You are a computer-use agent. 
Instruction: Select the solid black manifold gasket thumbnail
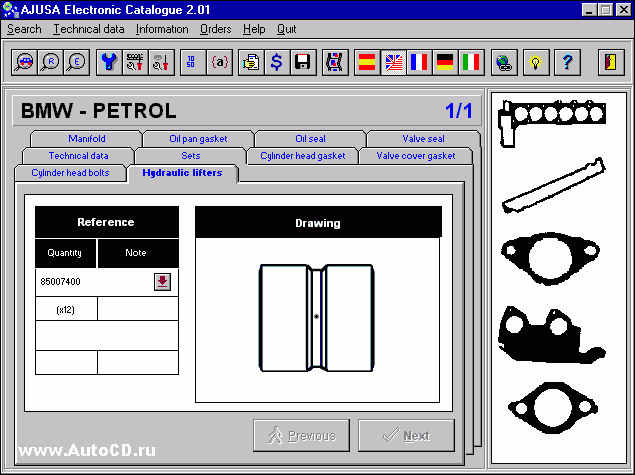tap(552, 334)
